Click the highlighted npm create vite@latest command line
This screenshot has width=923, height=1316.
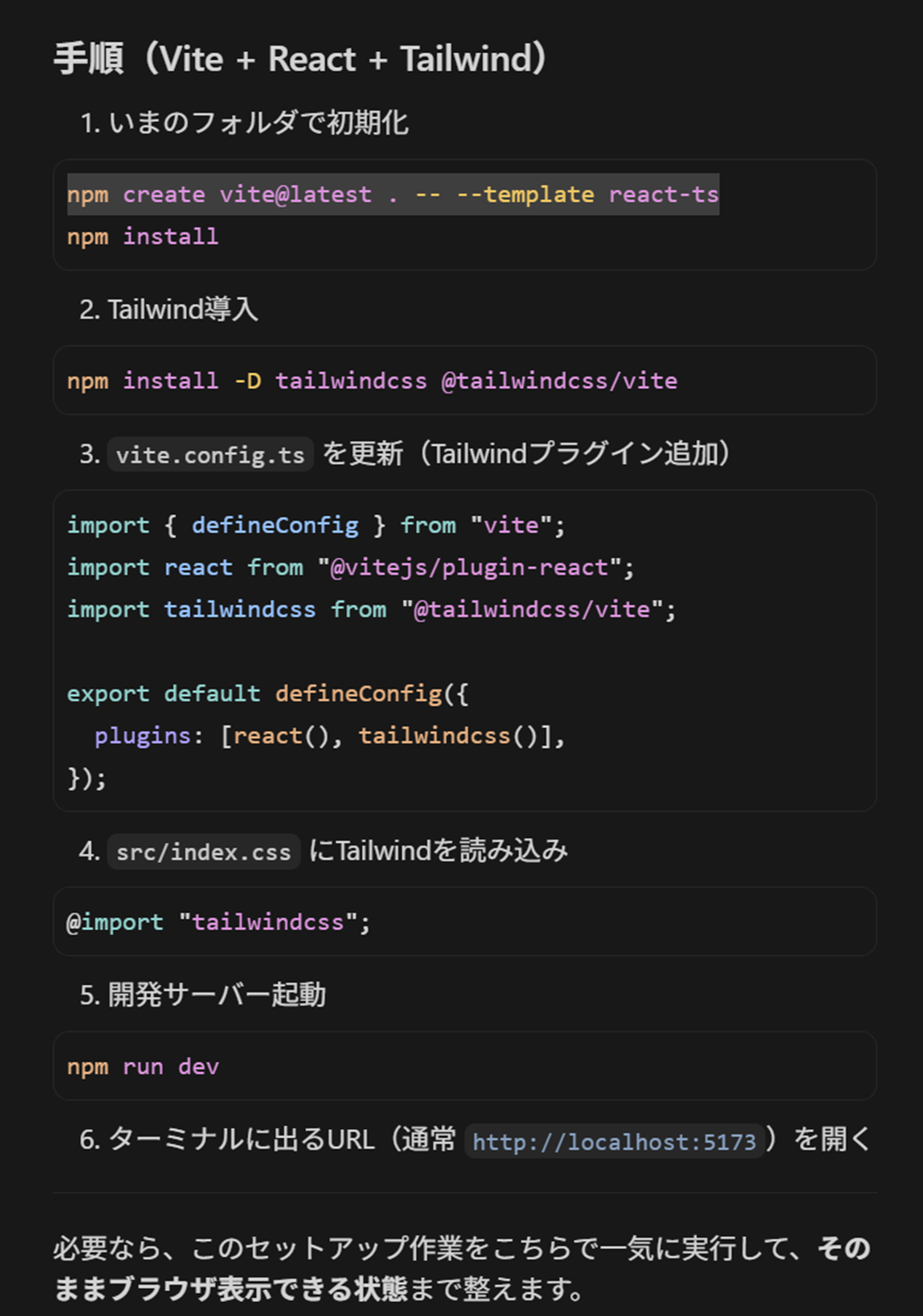click(393, 194)
